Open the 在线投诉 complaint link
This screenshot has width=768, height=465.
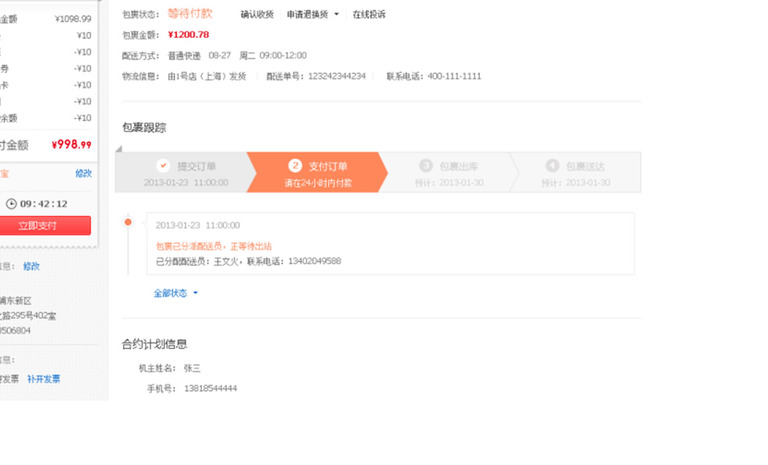(x=369, y=15)
